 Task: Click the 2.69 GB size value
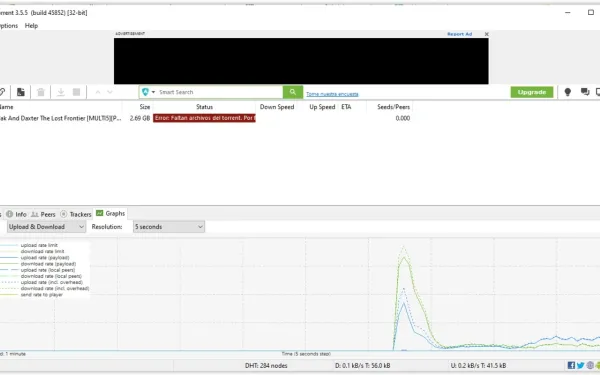tap(140, 118)
